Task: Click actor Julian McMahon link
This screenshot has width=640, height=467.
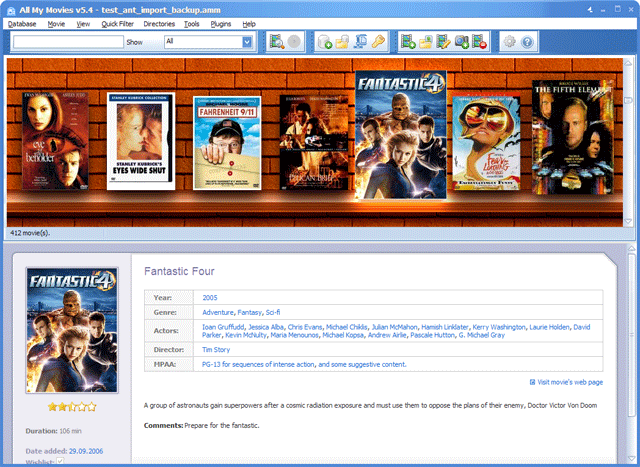Action: (394, 327)
